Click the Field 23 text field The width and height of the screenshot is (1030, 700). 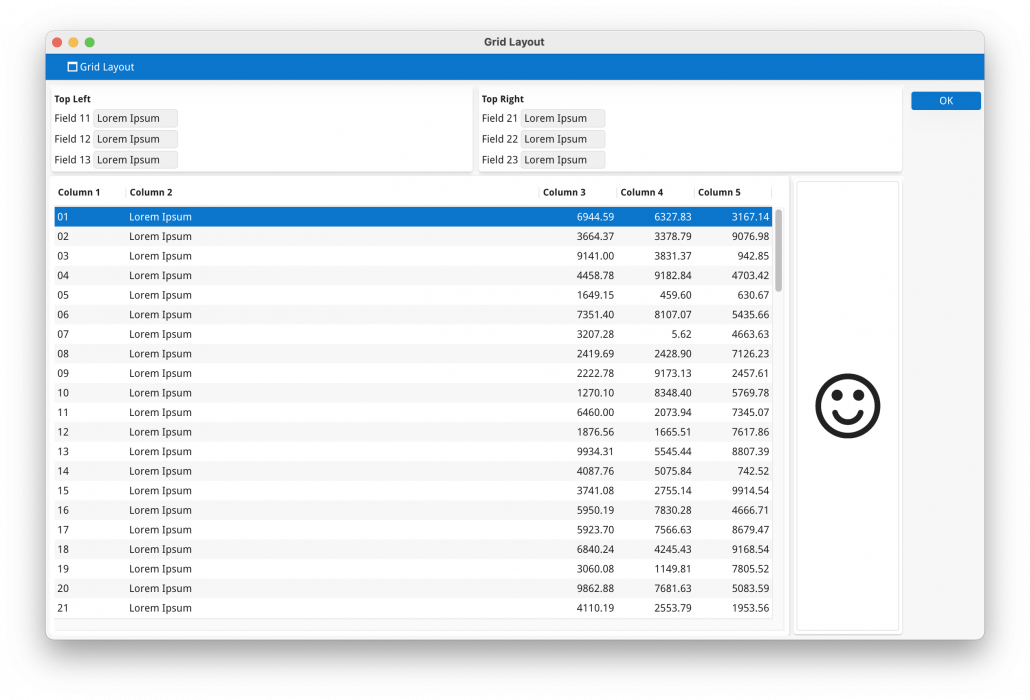562,160
